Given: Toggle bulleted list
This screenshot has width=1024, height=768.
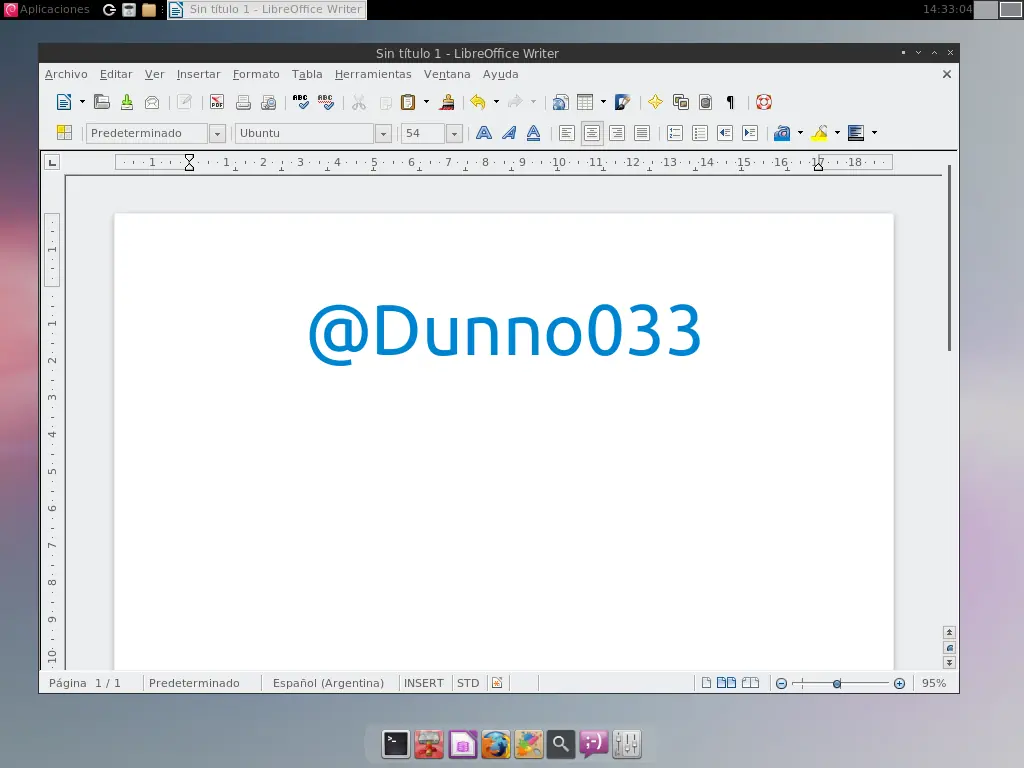Looking at the screenshot, I should (x=699, y=133).
